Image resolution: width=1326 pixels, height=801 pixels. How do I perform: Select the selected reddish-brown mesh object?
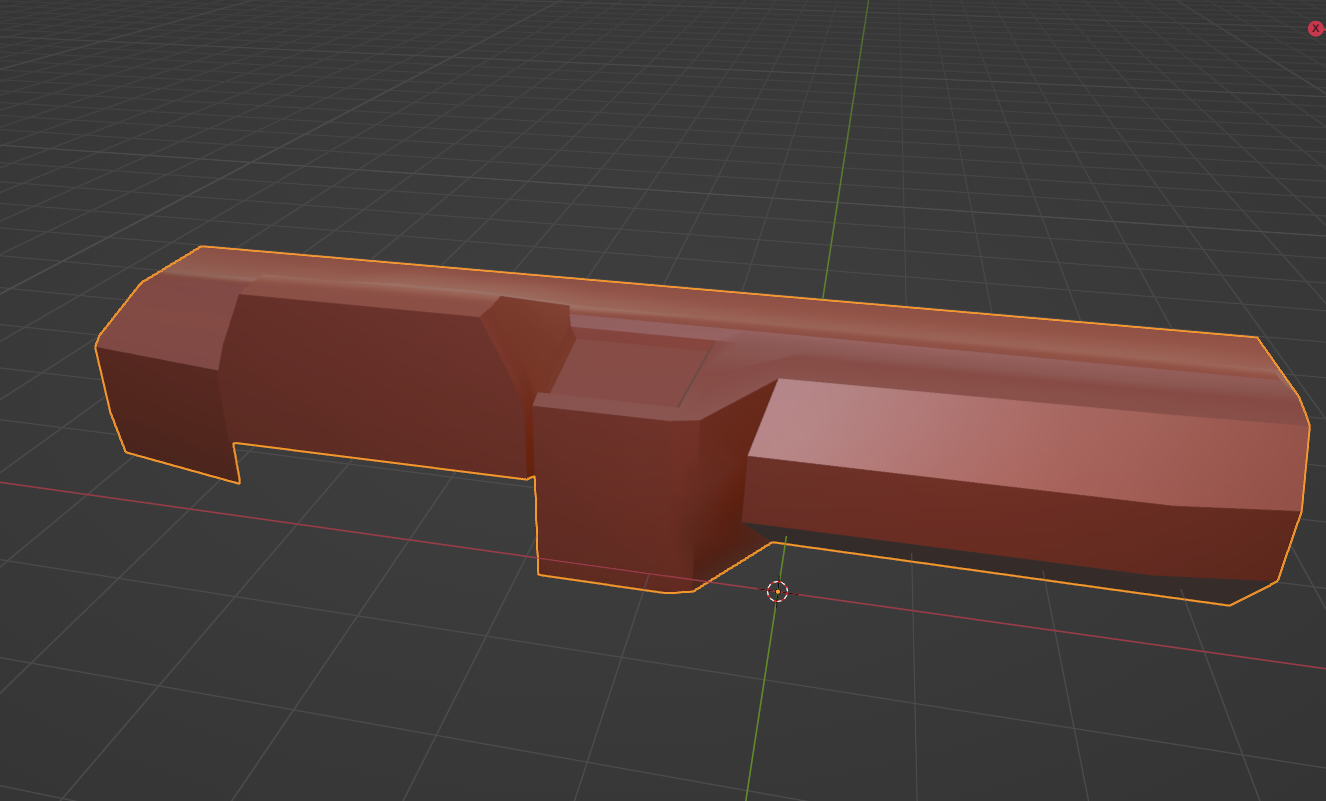[700, 425]
